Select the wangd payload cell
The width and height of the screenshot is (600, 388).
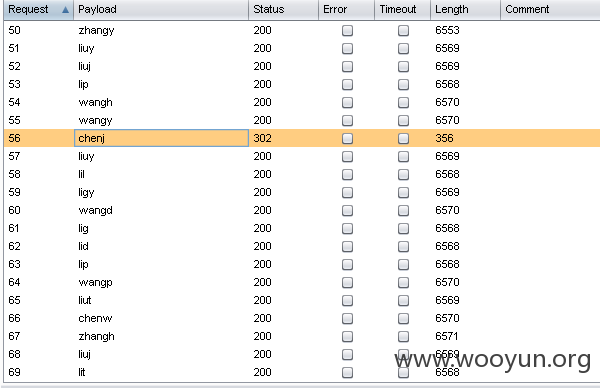161,210
